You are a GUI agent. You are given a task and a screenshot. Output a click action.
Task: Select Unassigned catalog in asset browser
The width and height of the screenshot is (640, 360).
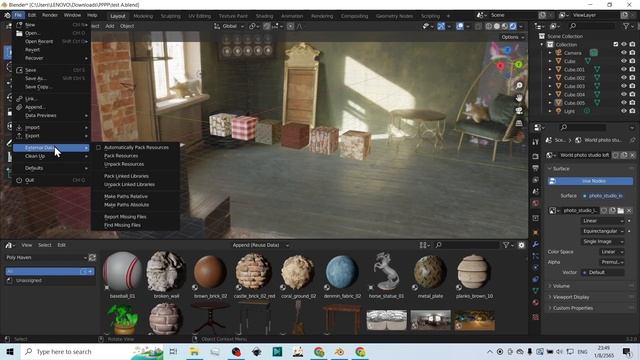(x=29, y=281)
